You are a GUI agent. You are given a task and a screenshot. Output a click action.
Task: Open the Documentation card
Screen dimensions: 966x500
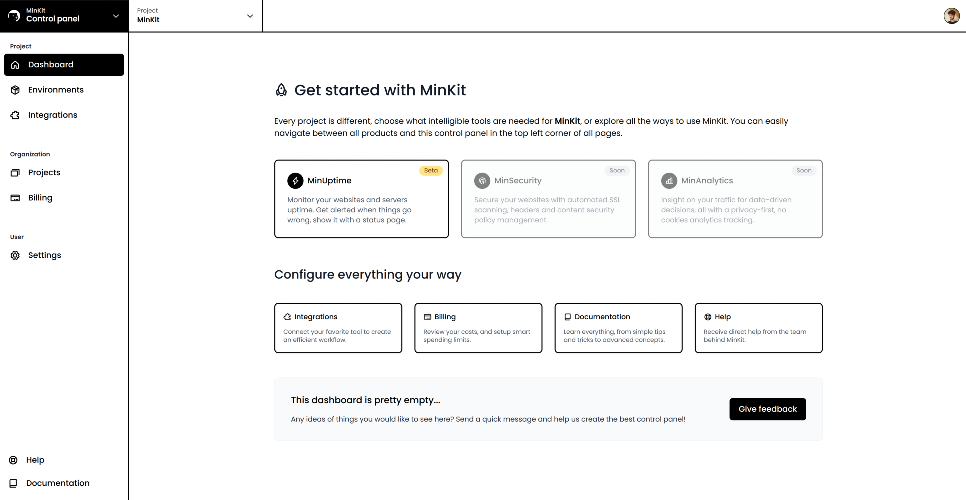(618, 328)
